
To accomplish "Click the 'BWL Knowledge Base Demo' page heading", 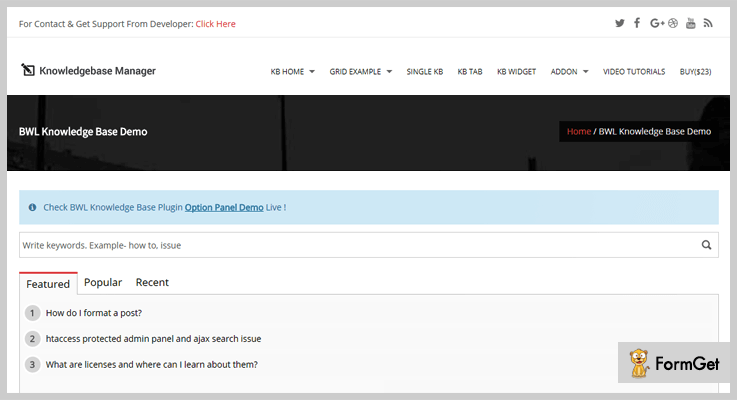I will pyautogui.click(x=83, y=132).
